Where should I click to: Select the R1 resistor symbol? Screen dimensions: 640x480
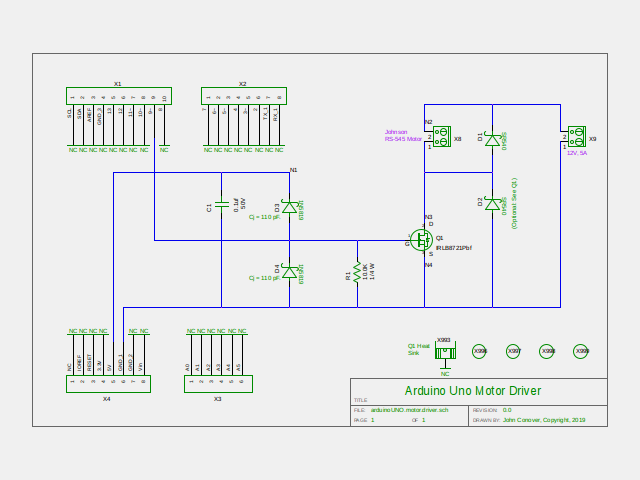point(357,272)
